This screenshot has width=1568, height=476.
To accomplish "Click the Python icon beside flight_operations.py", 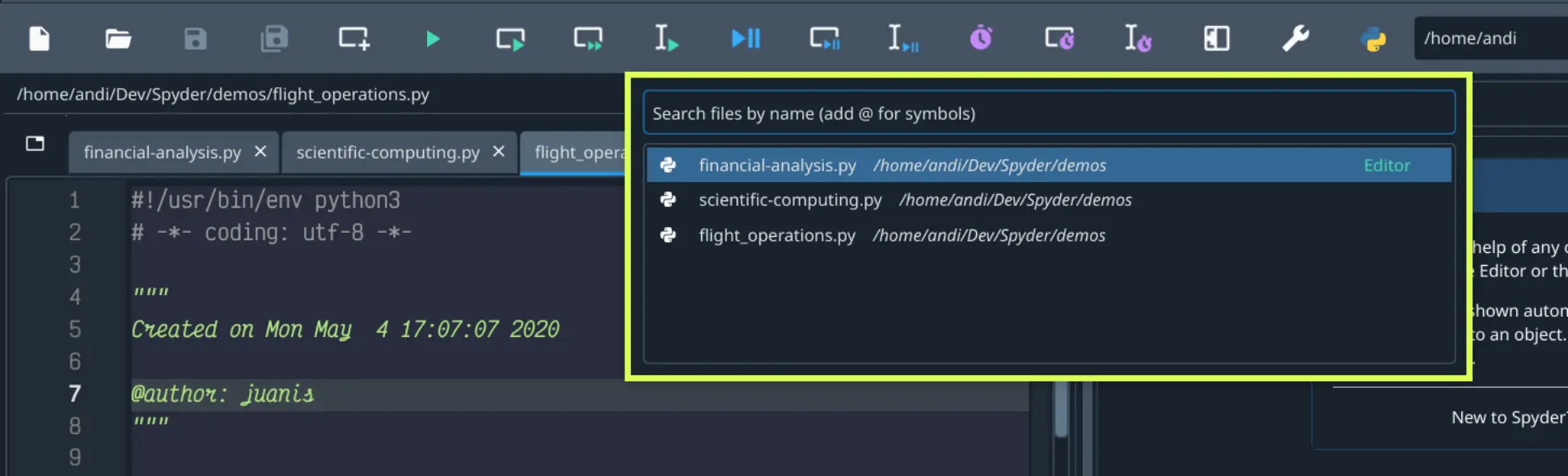I will click(x=668, y=235).
